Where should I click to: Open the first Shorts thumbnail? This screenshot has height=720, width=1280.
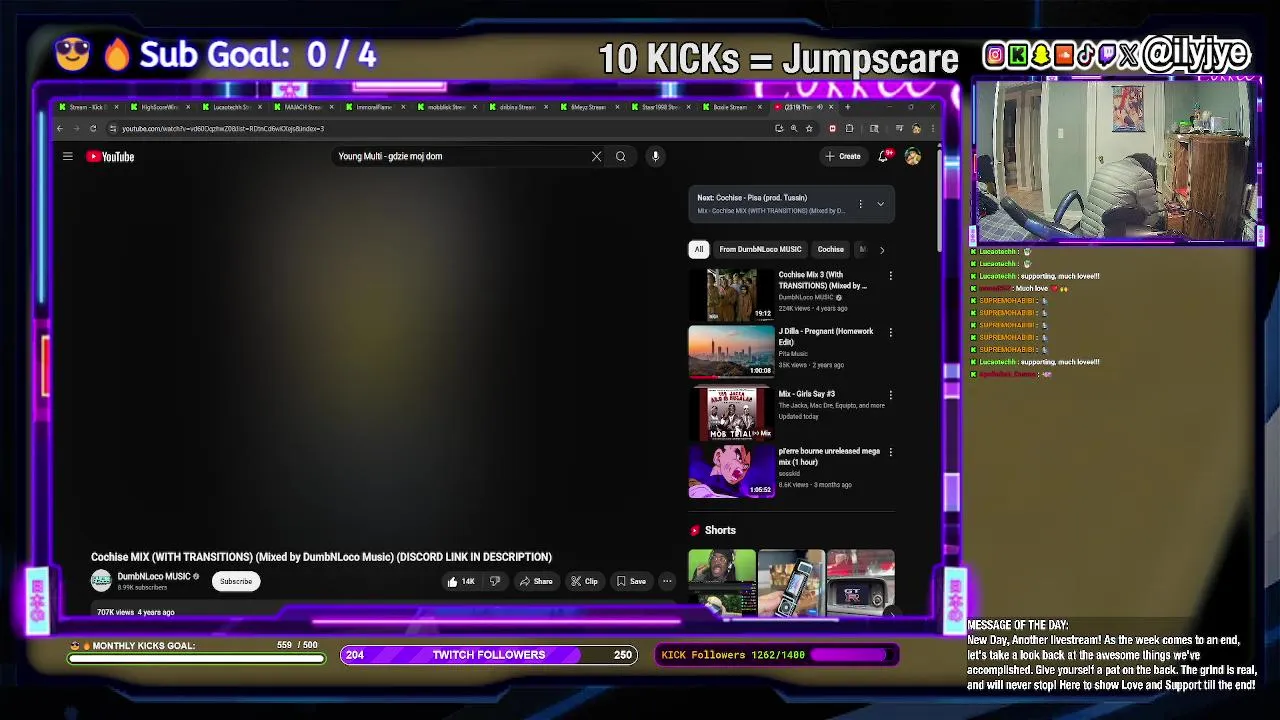[722, 582]
